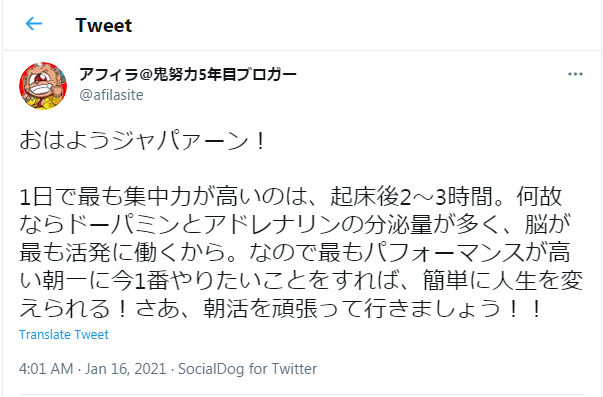Click the line starting with い朝一に今1番やりたい
The width and height of the screenshot is (603, 397).
pos(302,281)
